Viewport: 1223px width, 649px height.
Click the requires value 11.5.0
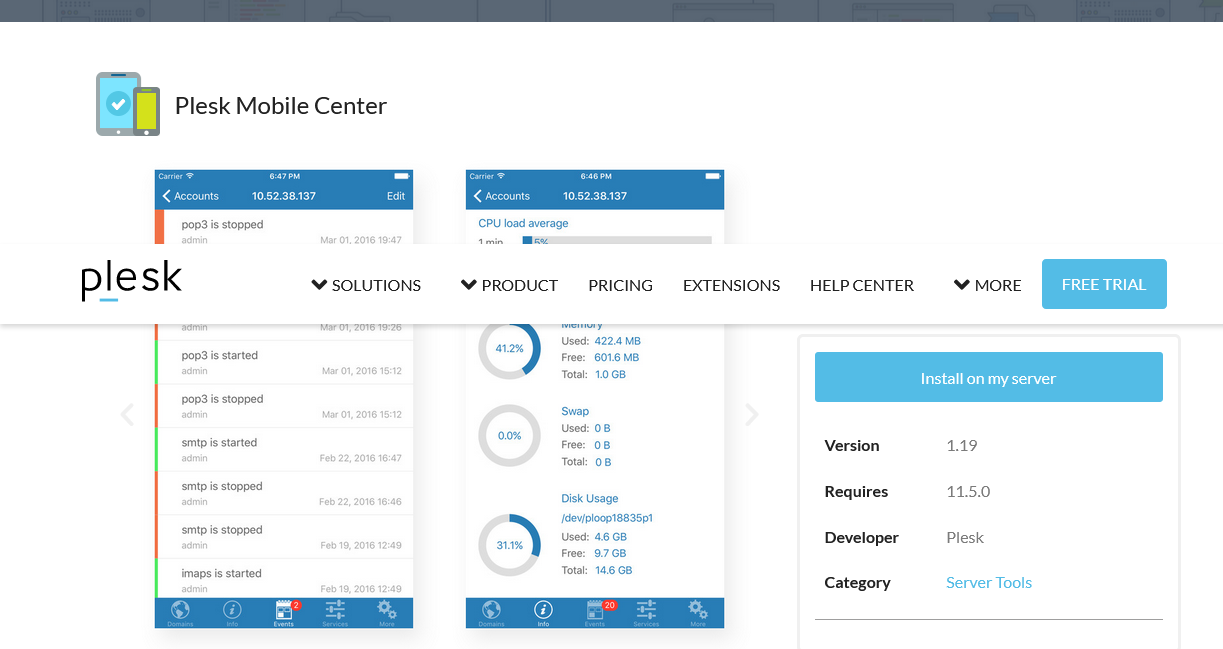tap(968, 491)
